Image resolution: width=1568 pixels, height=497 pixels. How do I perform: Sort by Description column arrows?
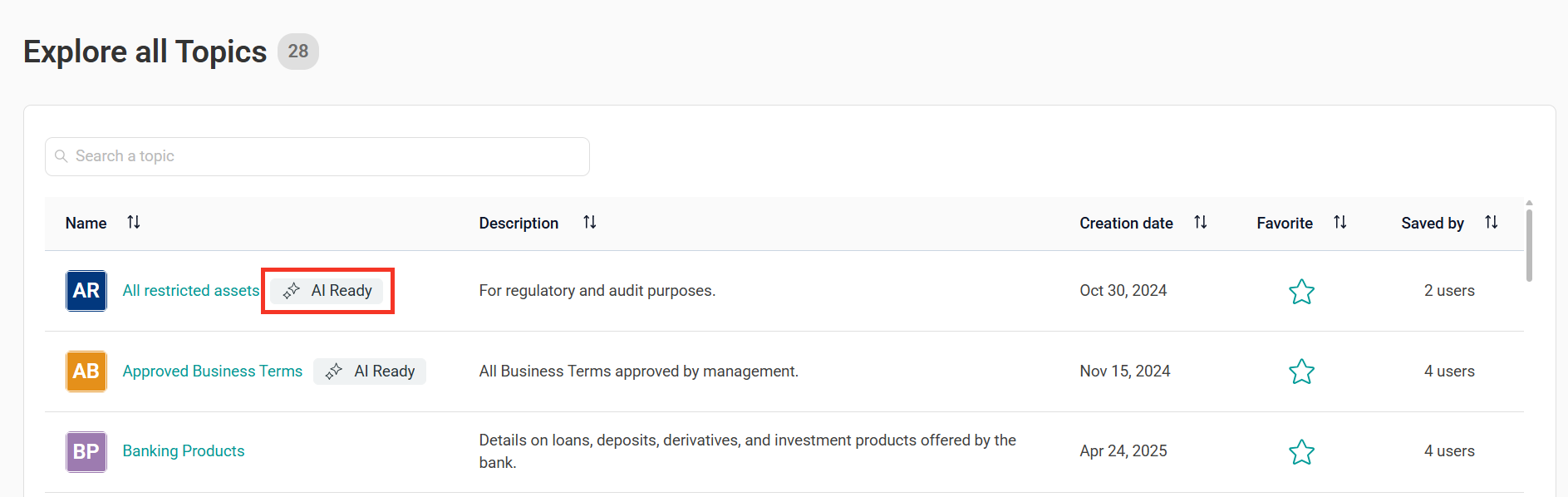click(x=589, y=222)
